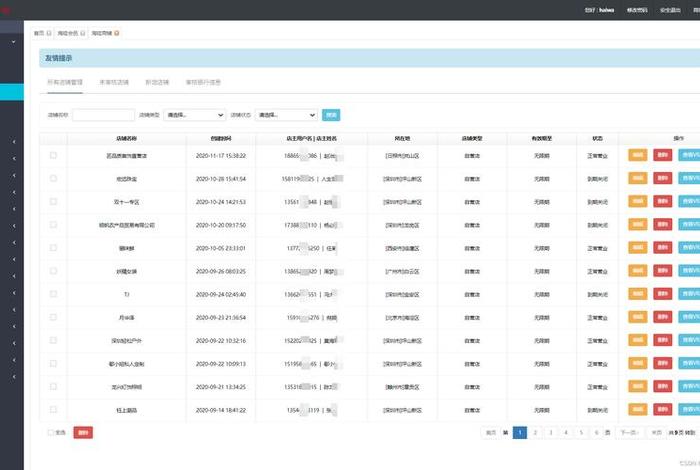
Task: Expand the topmost sidebar menu chevron
Action: tap(13, 42)
